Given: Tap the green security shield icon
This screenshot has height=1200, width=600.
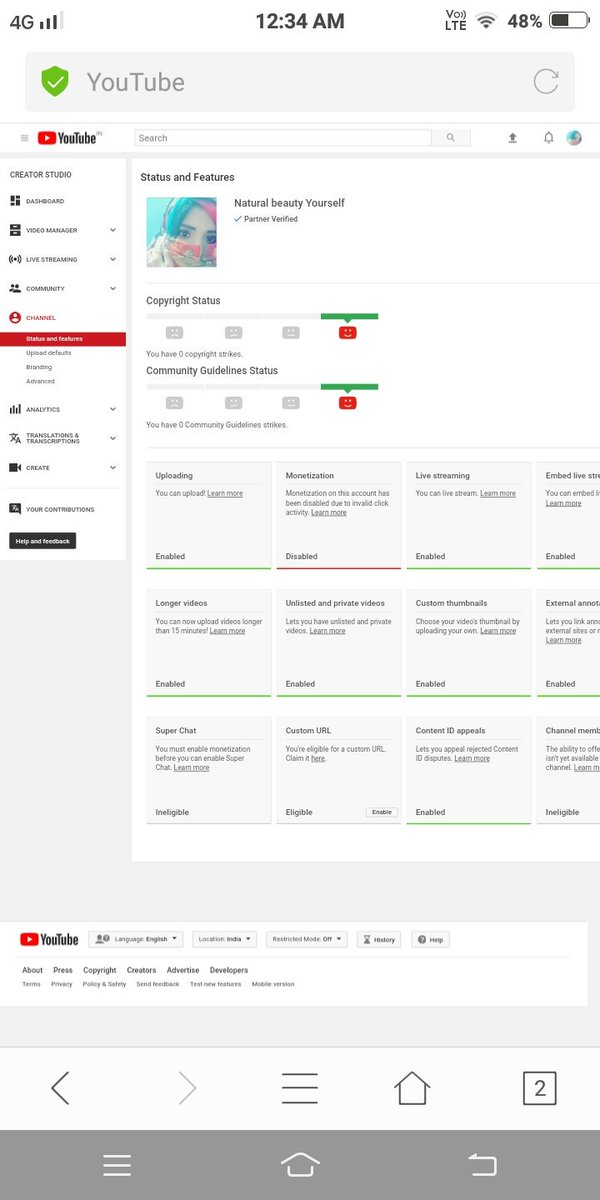Looking at the screenshot, I should 55,82.
